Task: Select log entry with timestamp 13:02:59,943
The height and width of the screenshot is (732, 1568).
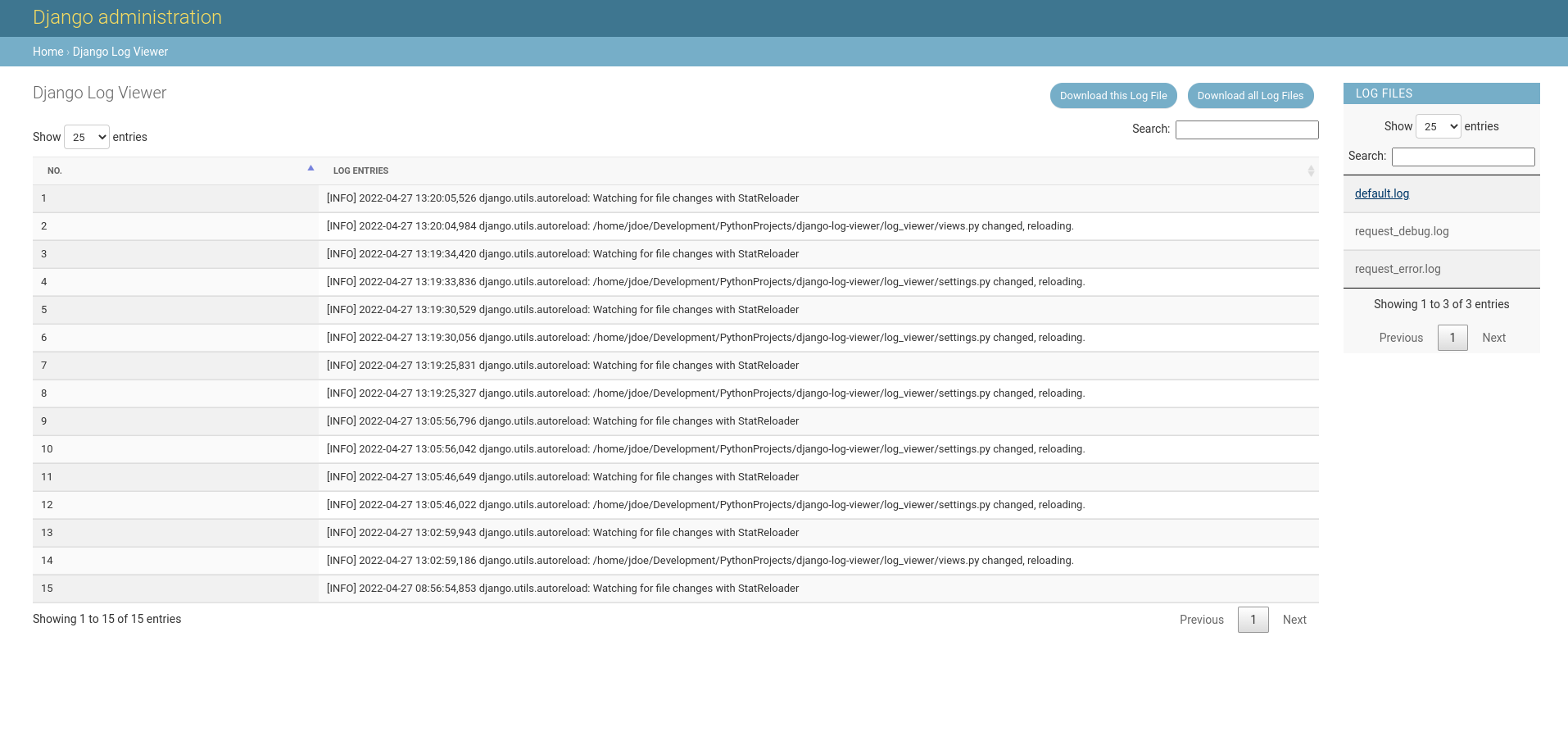Action: point(818,533)
